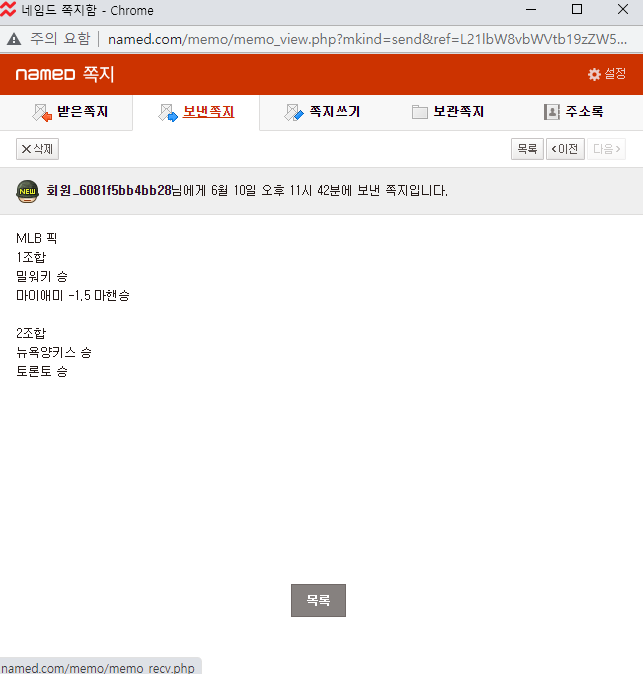Click the named 쪽지 logo
The width and height of the screenshot is (643, 674).
pyautogui.click(x=65, y=74)
